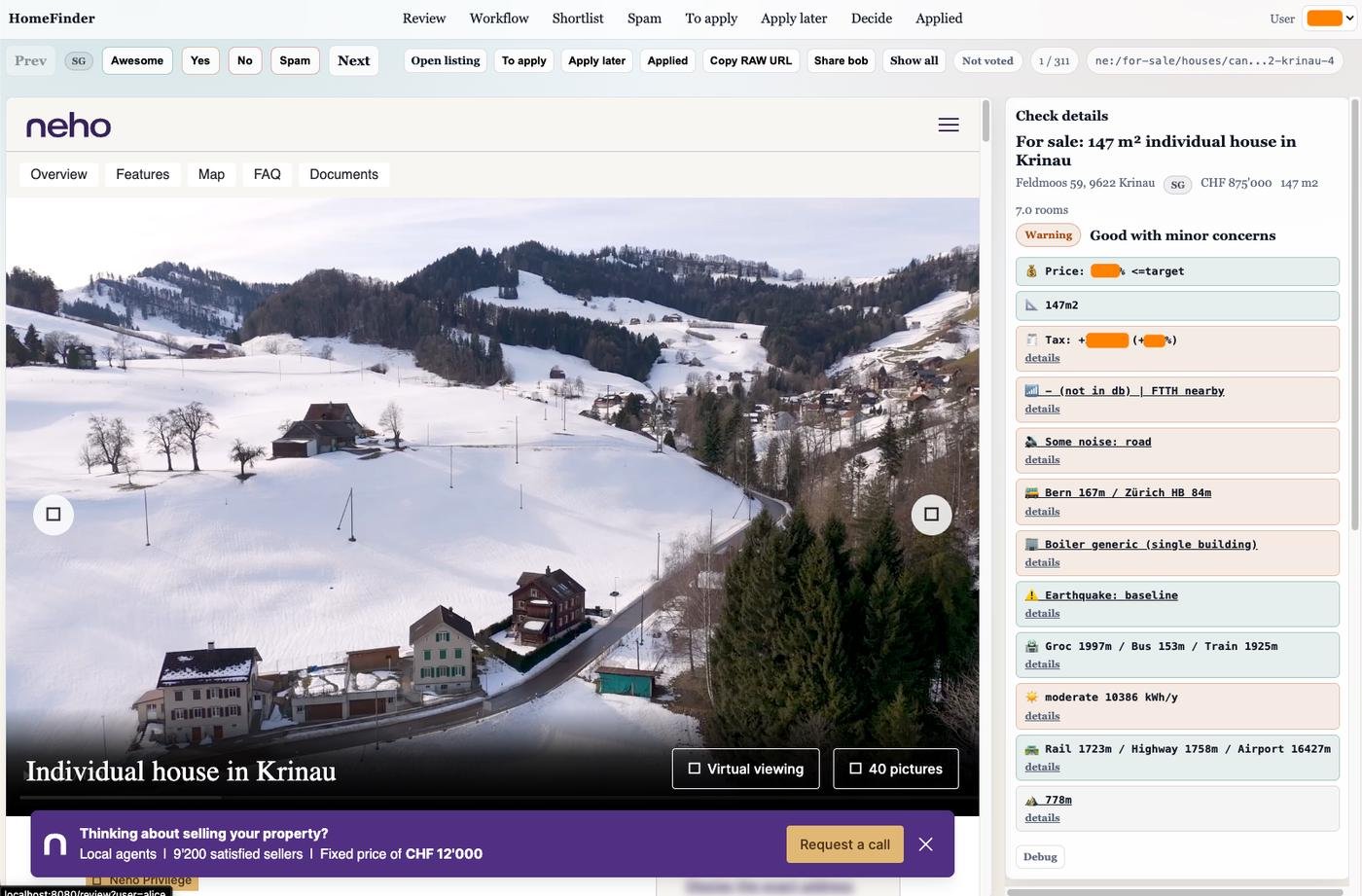Expand Earthquake baseline details
This screenshot has height=896, width=1362.
point(1042,614)
